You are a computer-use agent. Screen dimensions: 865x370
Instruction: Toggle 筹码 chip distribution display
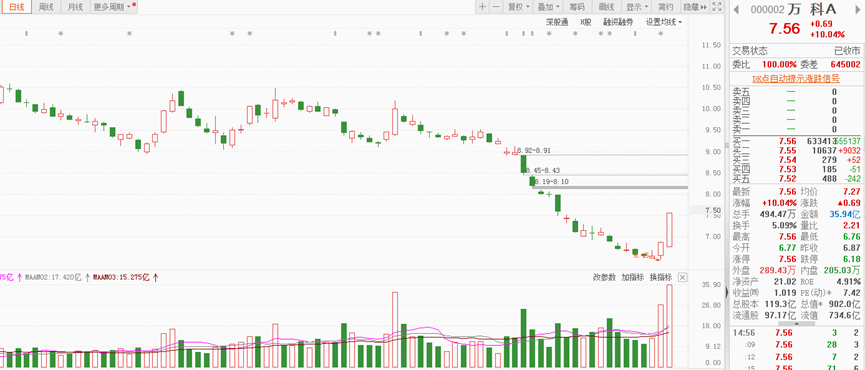577,7
